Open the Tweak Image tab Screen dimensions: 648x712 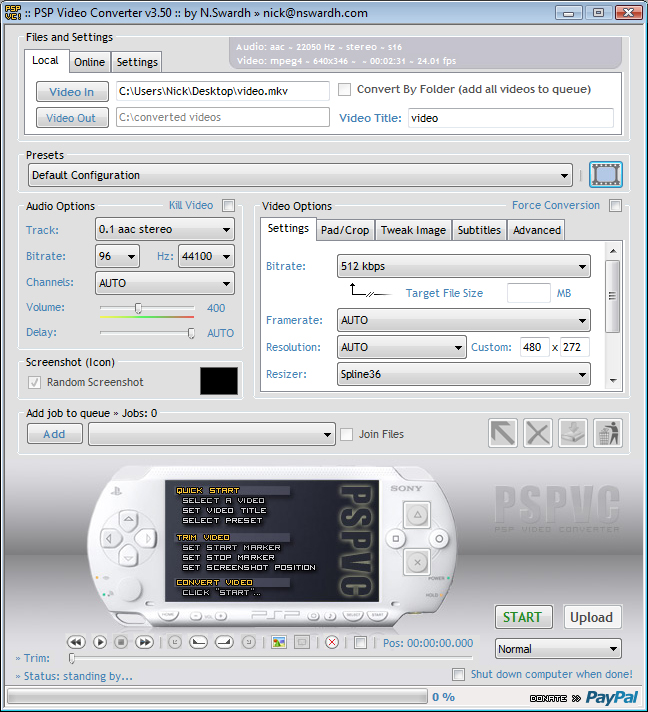(x=413, y=230)
